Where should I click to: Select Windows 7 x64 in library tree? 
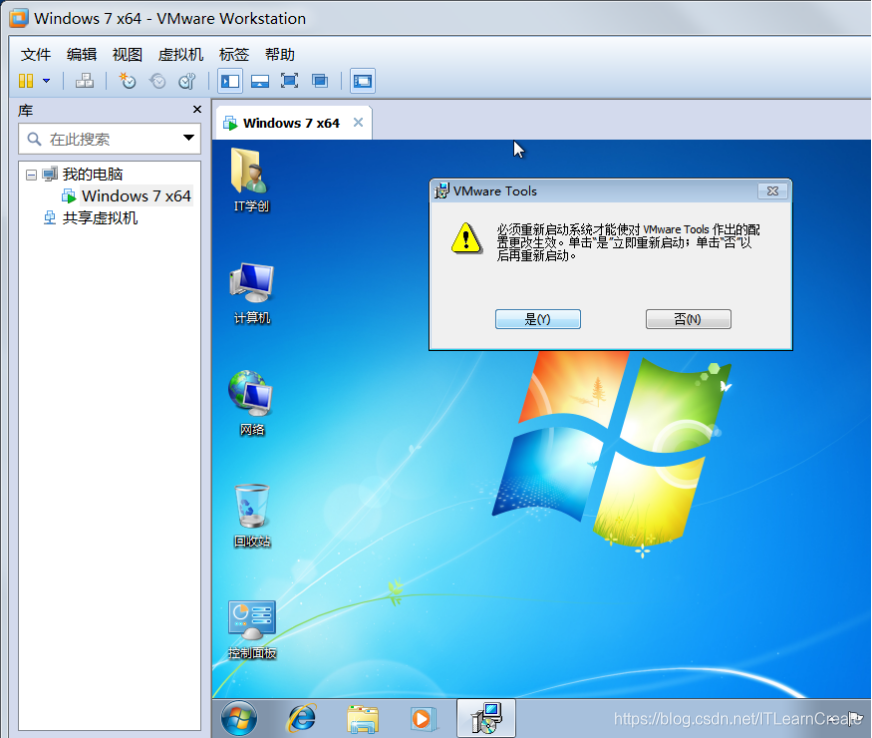coord(136,196)
